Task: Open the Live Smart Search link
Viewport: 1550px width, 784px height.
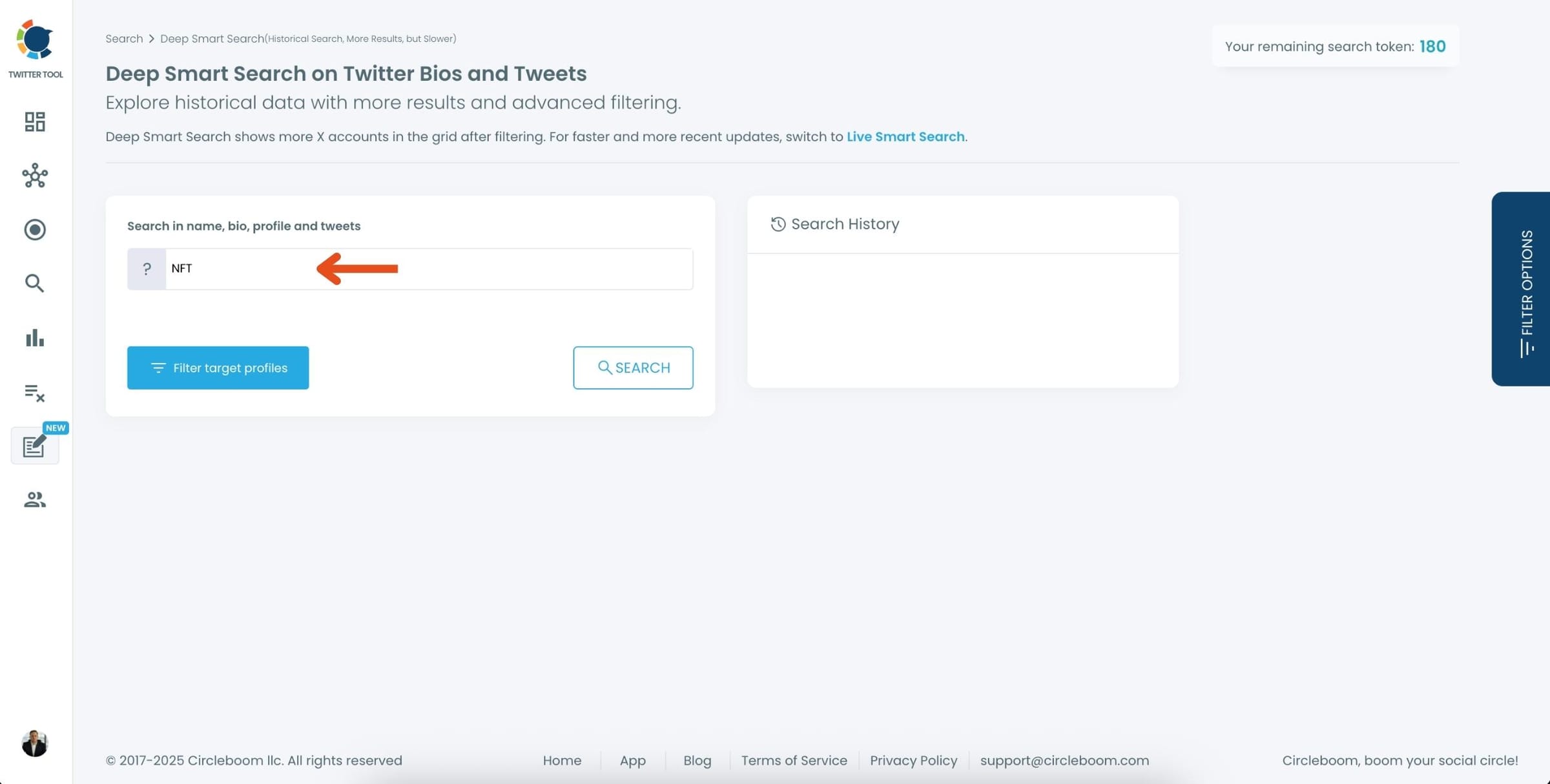Action: [905, 136]
